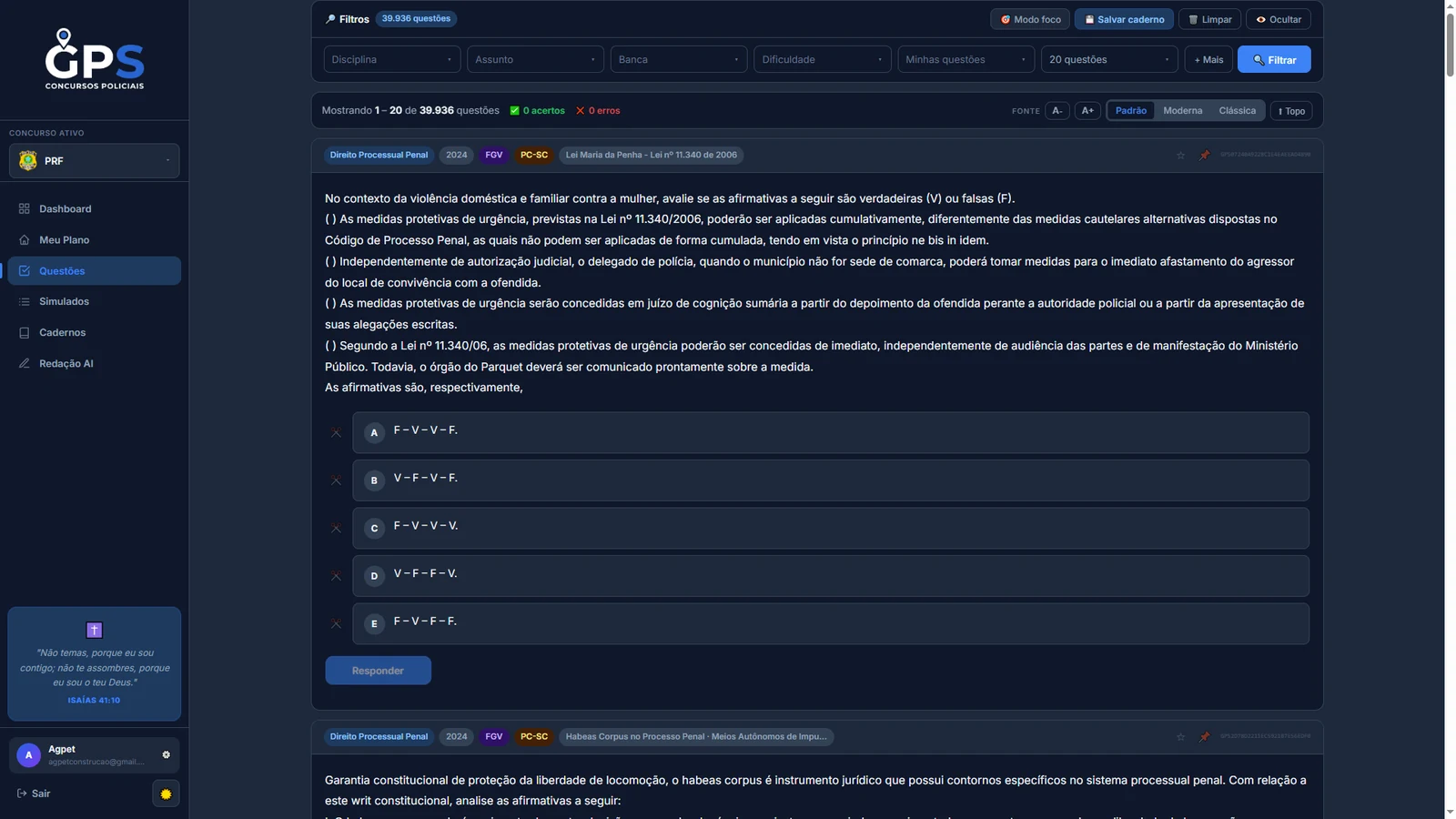This screenshot has width=1456, height=819.
Task: Open the Minhas questões dropdown
Action: pyautogui.click(x=966, y=59)
